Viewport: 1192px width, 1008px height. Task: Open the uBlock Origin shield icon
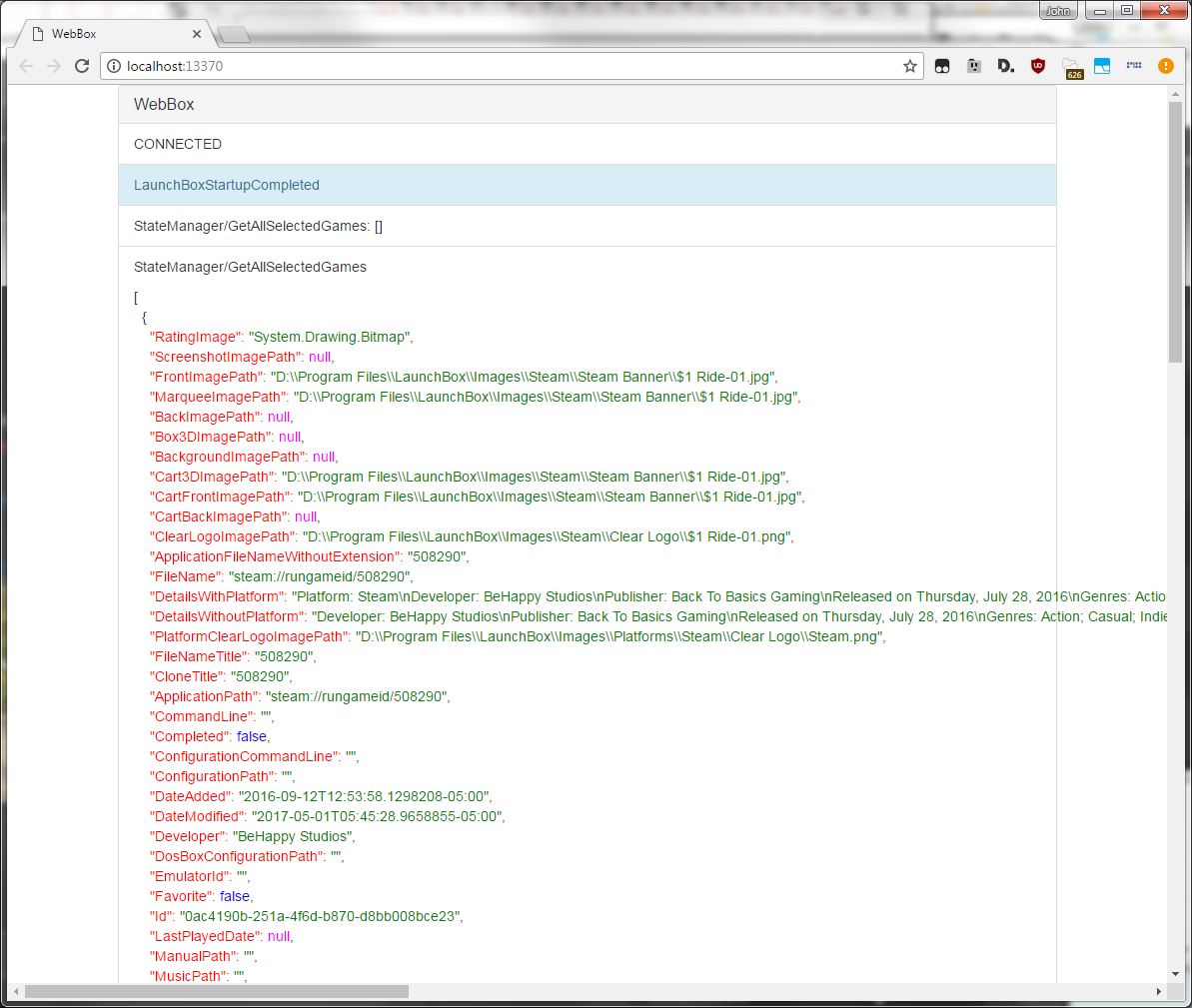[1038, 66]
